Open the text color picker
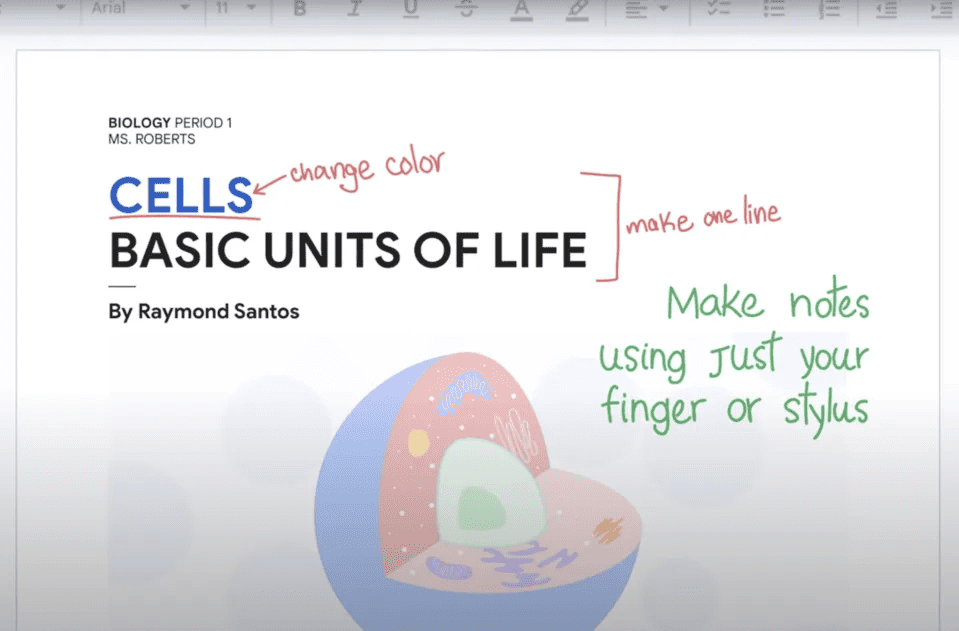Screen dimensions: 959x631 pos(521,9)
